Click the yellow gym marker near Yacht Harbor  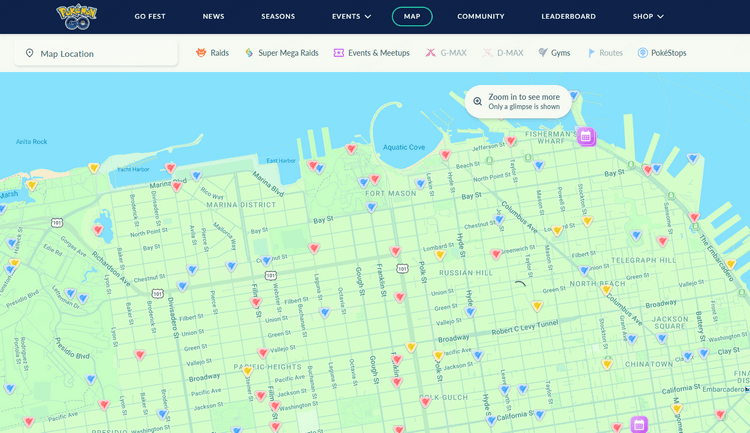click(94, 168)
